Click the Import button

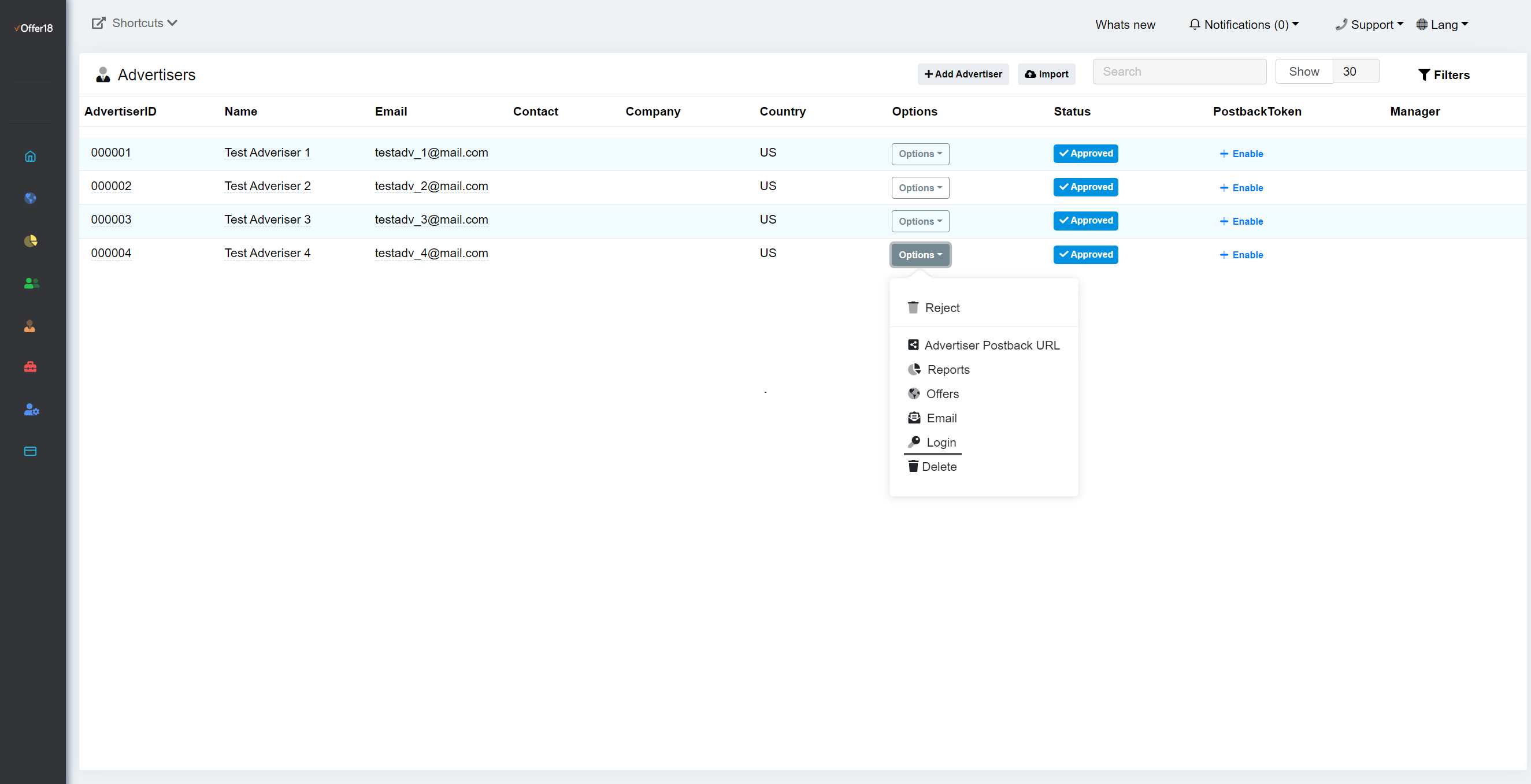tap(1046, 75)
